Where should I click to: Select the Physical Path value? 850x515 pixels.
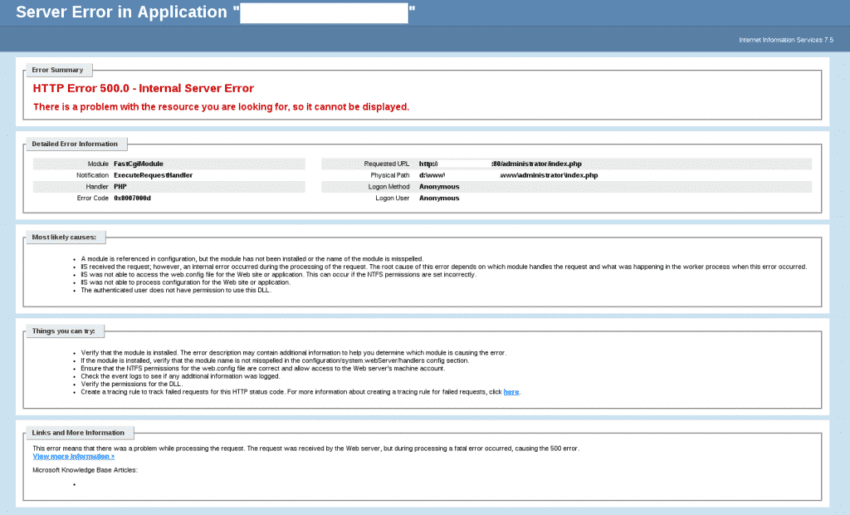pos(508,175)
